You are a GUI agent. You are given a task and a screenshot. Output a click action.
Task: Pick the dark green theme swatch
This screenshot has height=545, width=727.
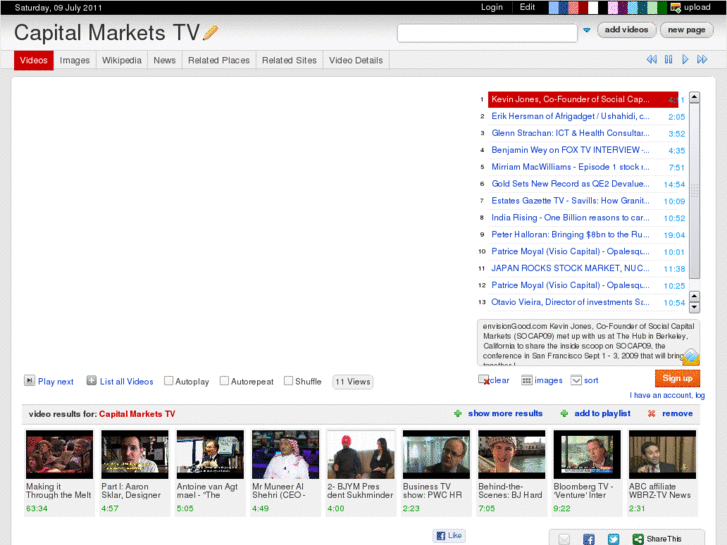point(662,7)
